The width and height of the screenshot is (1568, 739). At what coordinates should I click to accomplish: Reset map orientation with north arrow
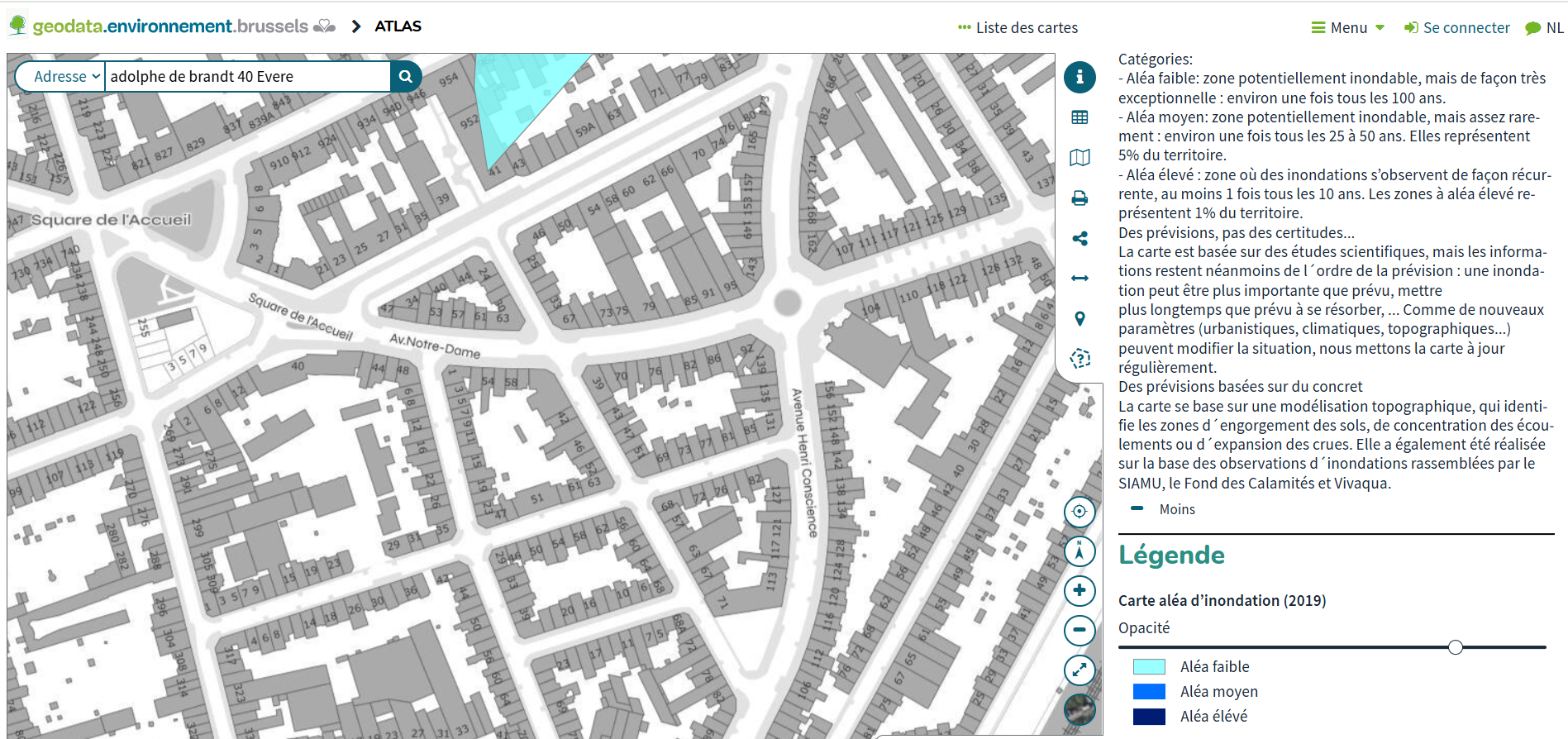click(1079, 551)
